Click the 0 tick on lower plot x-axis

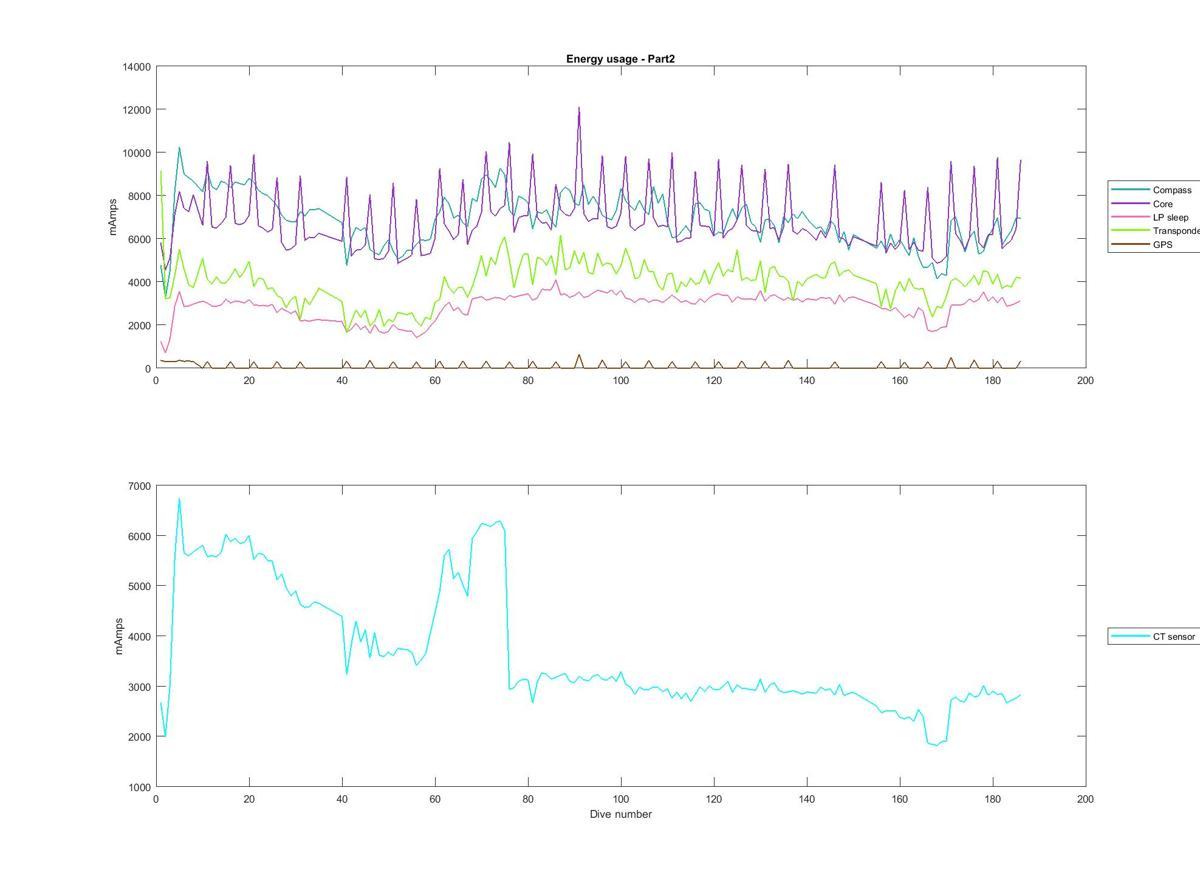point(156,799)
